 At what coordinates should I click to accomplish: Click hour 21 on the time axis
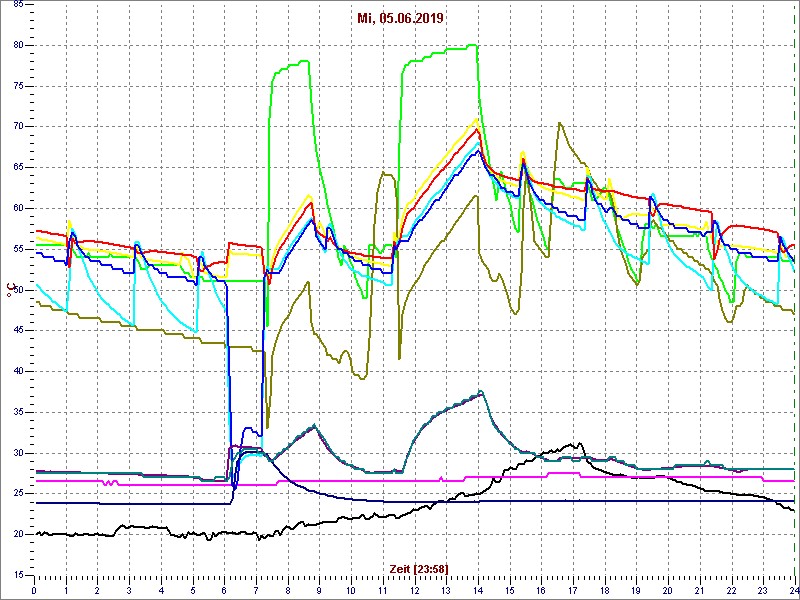pyautogui.click(x=699, y=591)
